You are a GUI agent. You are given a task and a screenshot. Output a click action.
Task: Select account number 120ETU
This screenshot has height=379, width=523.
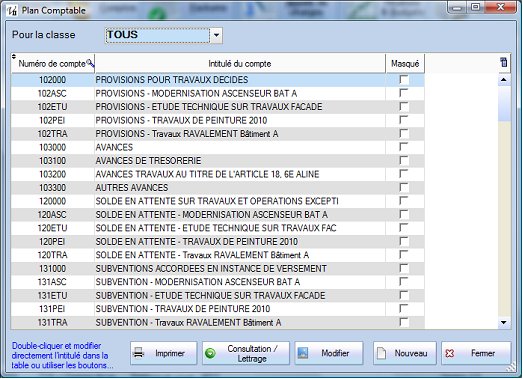(x=52, y=228)
